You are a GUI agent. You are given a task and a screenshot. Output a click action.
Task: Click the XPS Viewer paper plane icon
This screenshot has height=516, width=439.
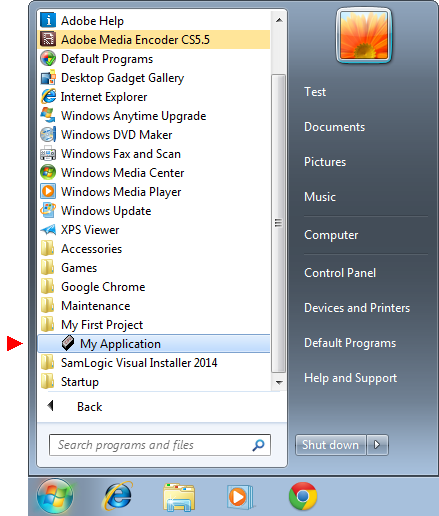48,230
